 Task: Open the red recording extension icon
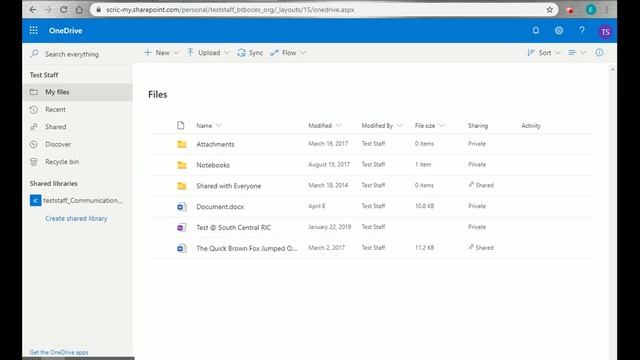pos(571,10)
